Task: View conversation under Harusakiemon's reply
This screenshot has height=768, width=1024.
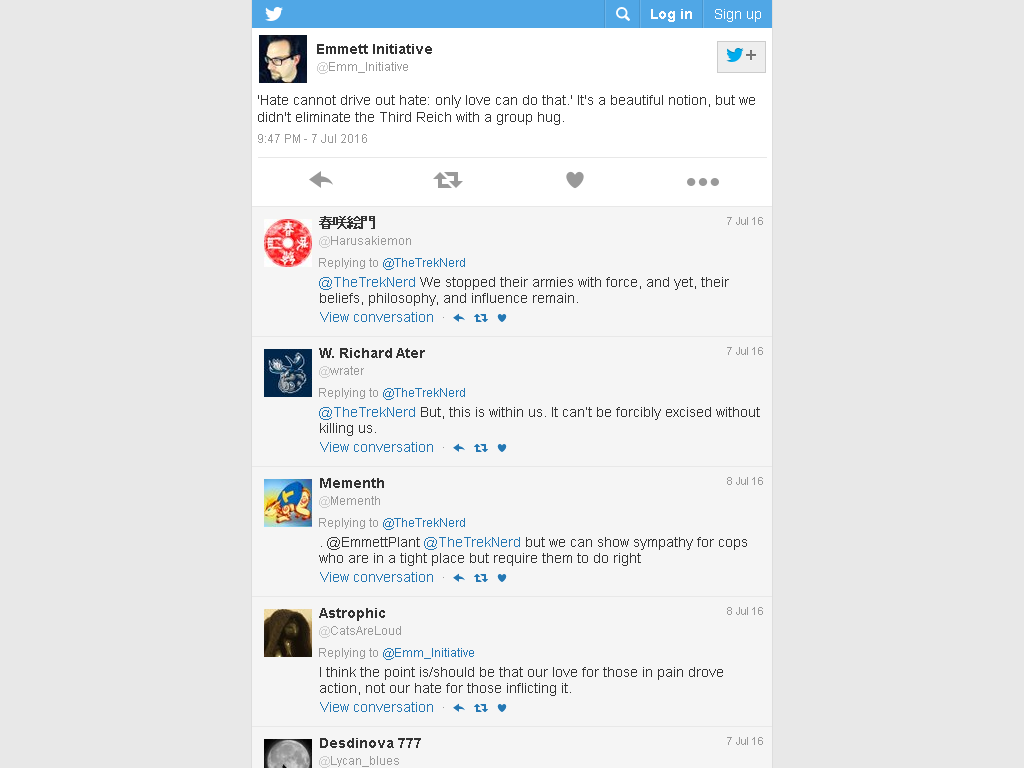Action: tap(376, 317)
